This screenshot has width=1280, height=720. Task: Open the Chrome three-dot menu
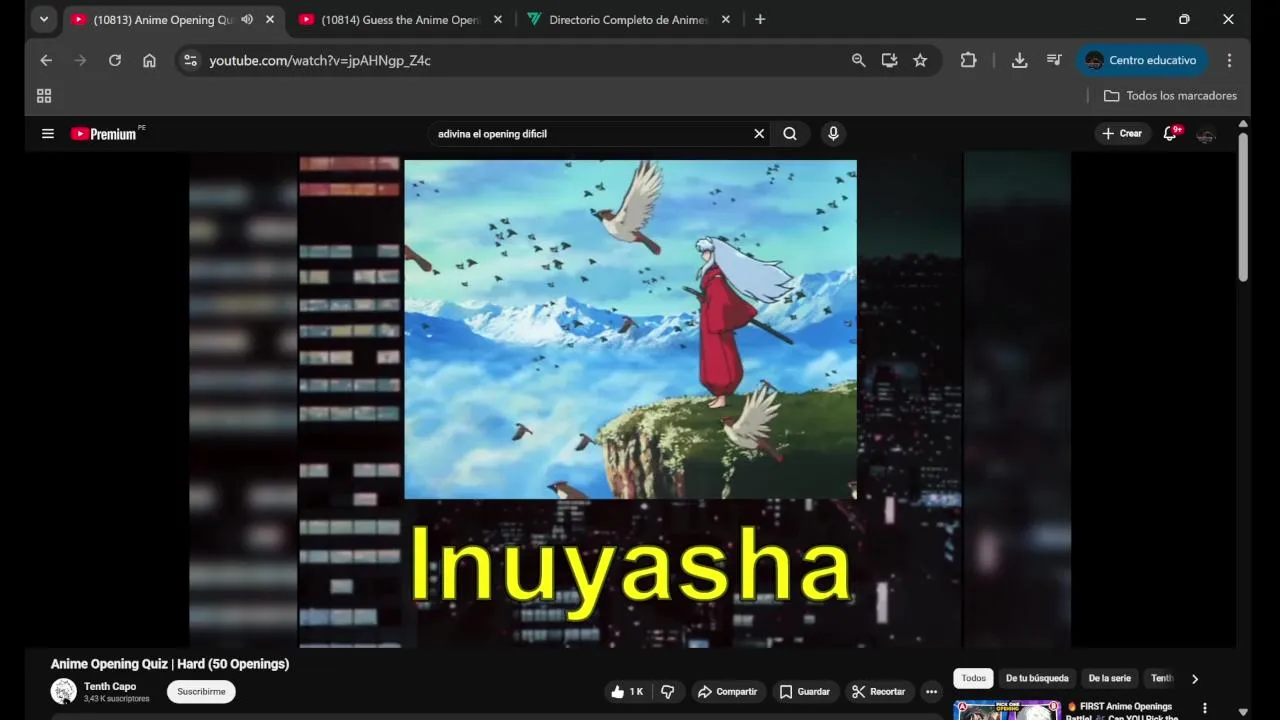1229,60
